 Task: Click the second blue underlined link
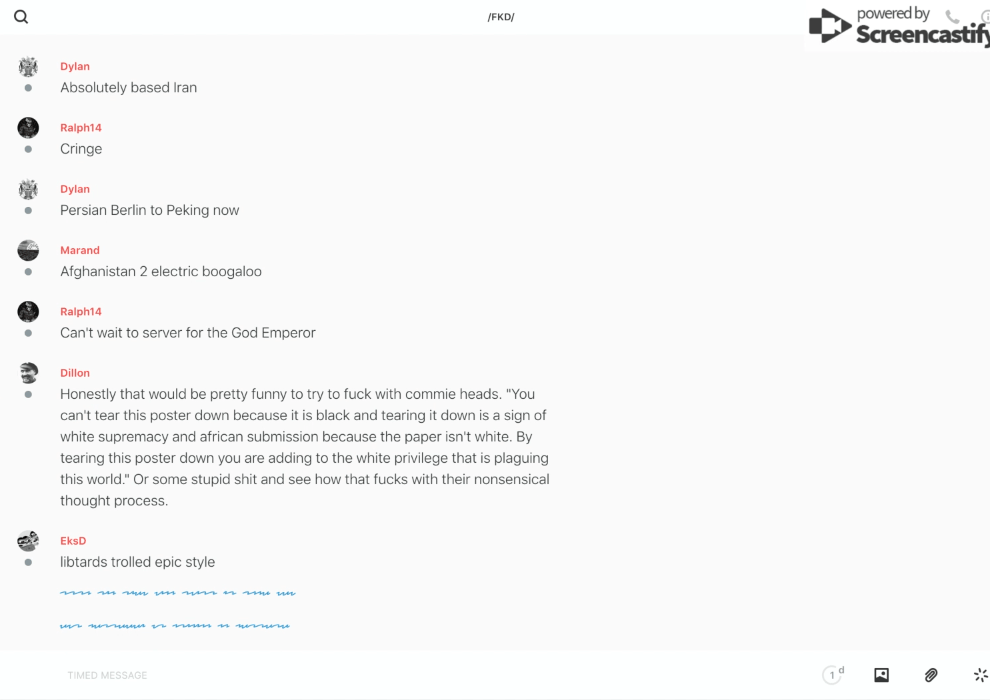coord(174,626)
